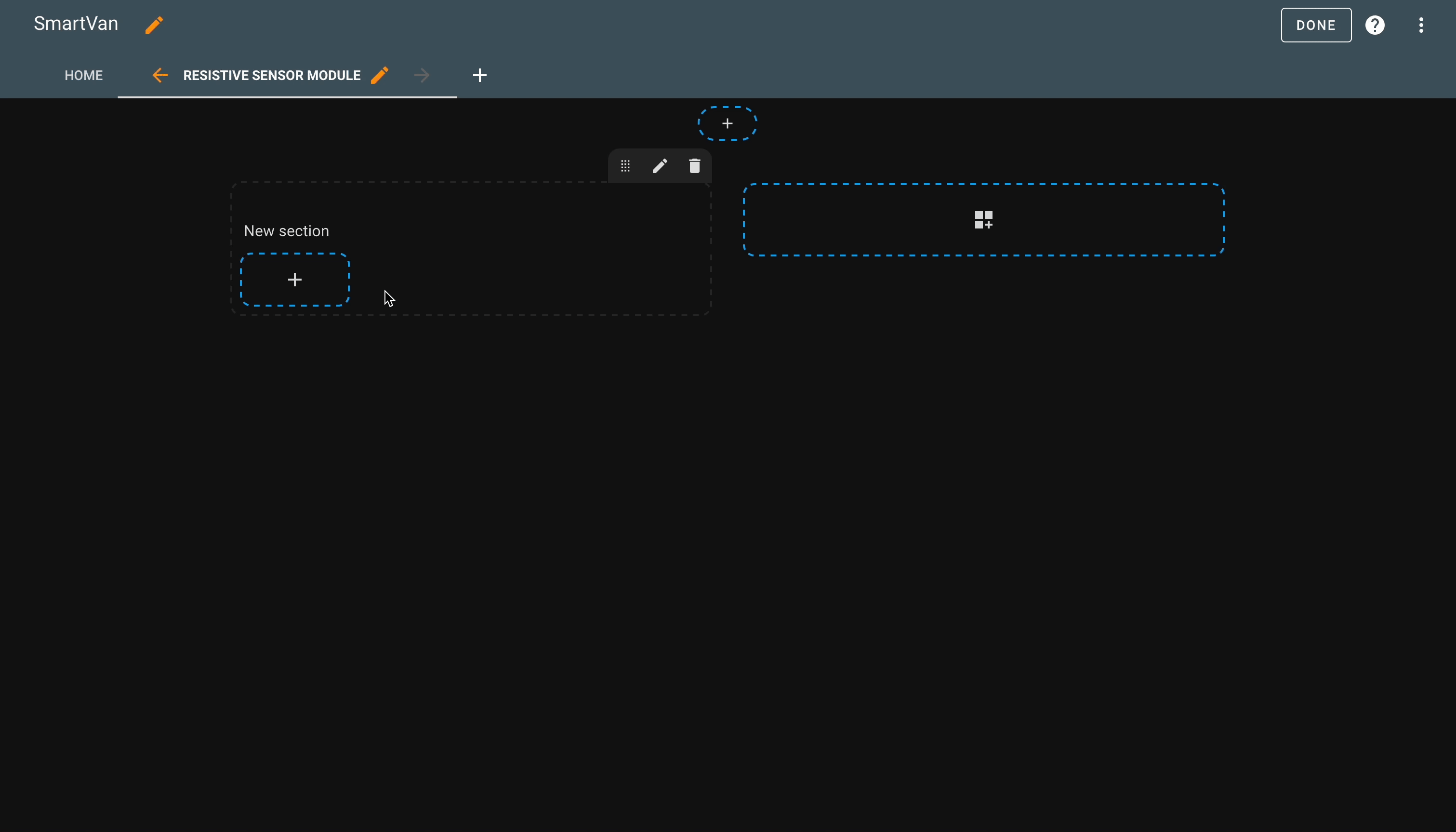This screenshot has width=1456, height=832.
Task: Click the New section heading text
Action: tap(286, 231)
